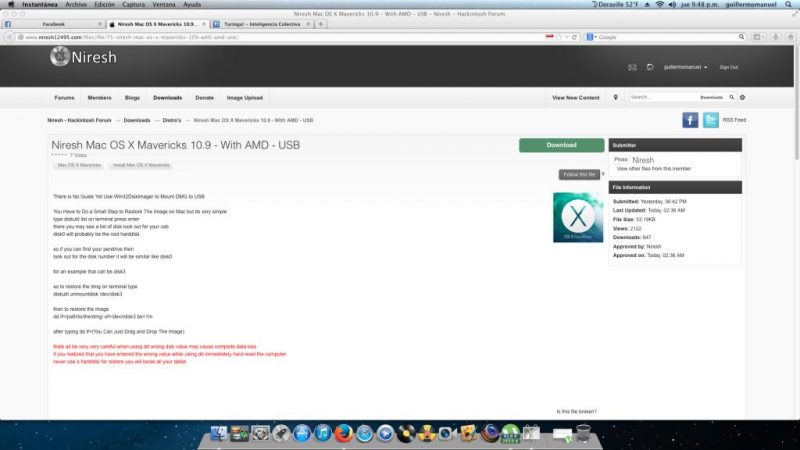Click the Facebook share icon on page
Screen dimensions: 800x450
(x=690, y=120)
